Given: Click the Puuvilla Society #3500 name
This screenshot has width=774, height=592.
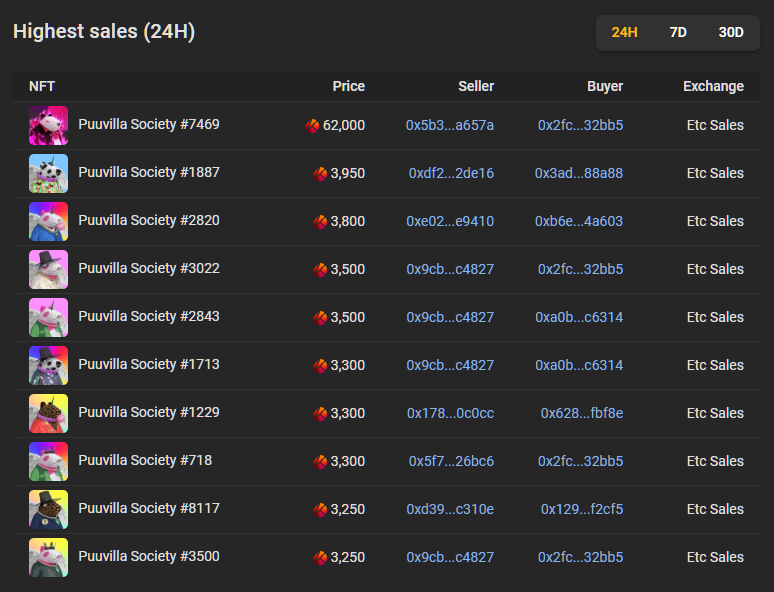Looking at the screenshot, I should (x=149, y=555).
